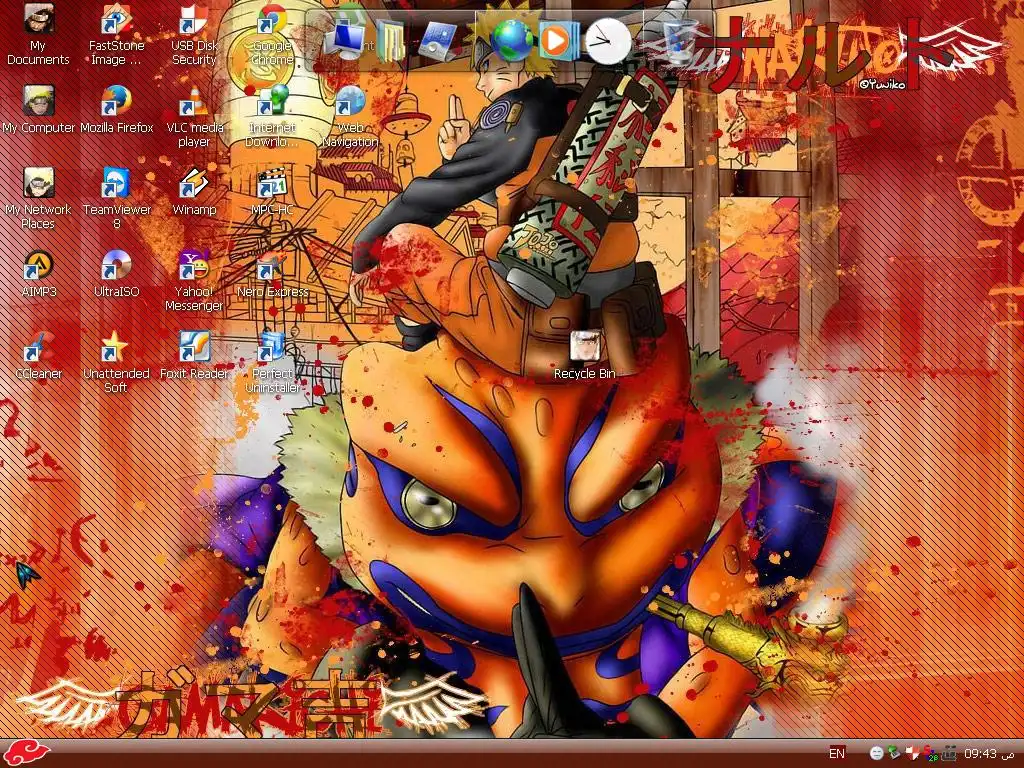Launch Winamp from desktop
Image resolution: width=1024 pixels, height=768 pixels.
click(194, 191)
